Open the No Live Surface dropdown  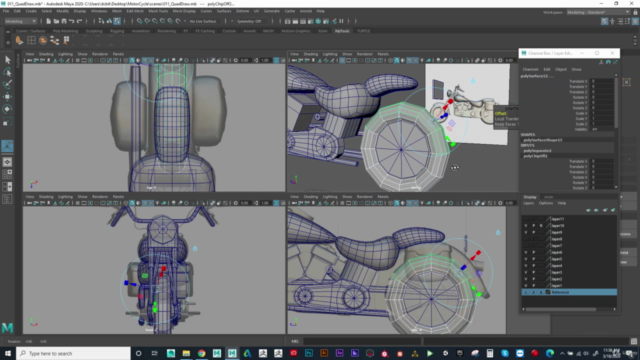pyautogui.click(x=203, y=21)
